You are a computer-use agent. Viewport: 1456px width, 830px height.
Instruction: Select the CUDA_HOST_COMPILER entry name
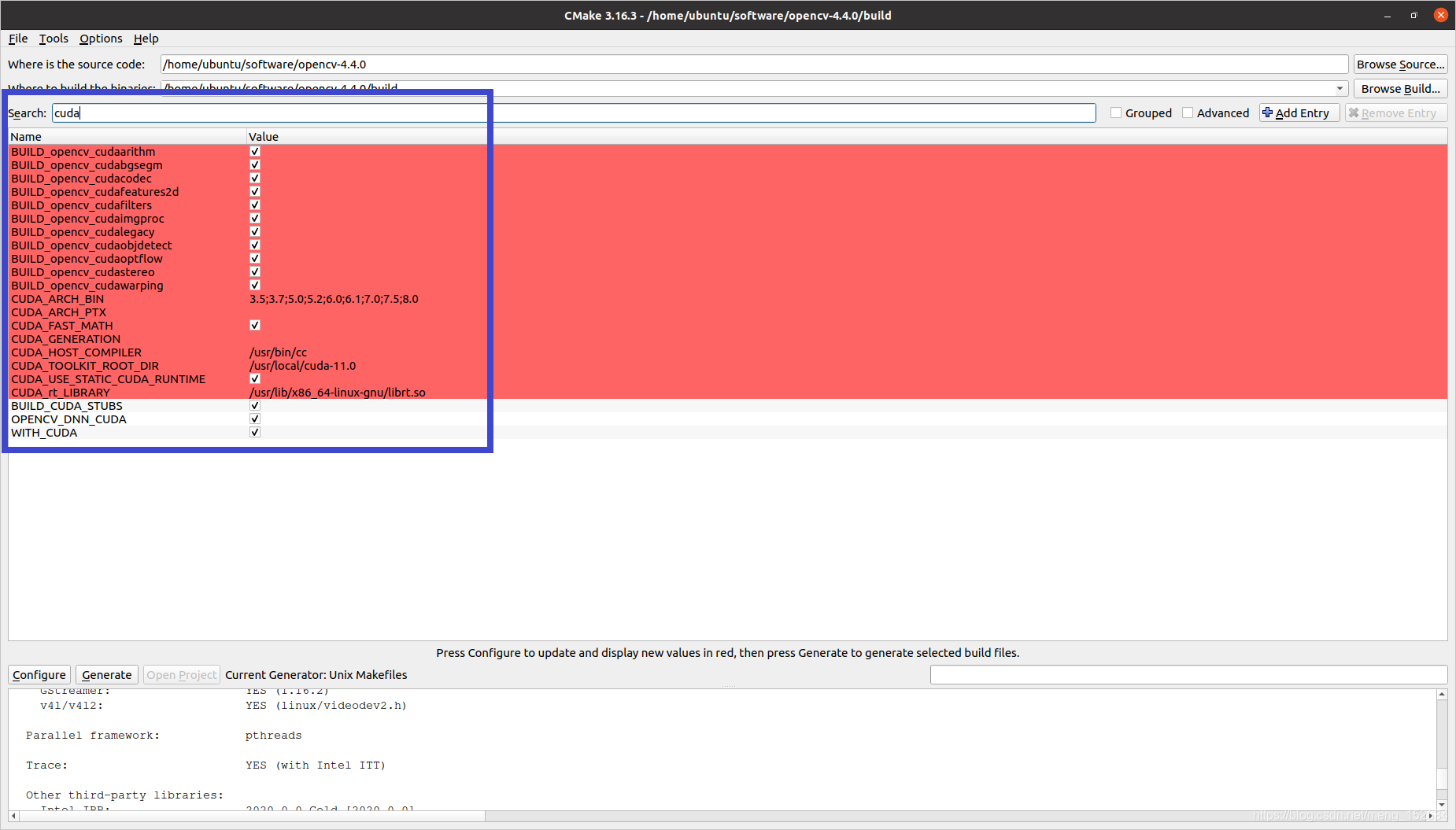click(76, 352)
